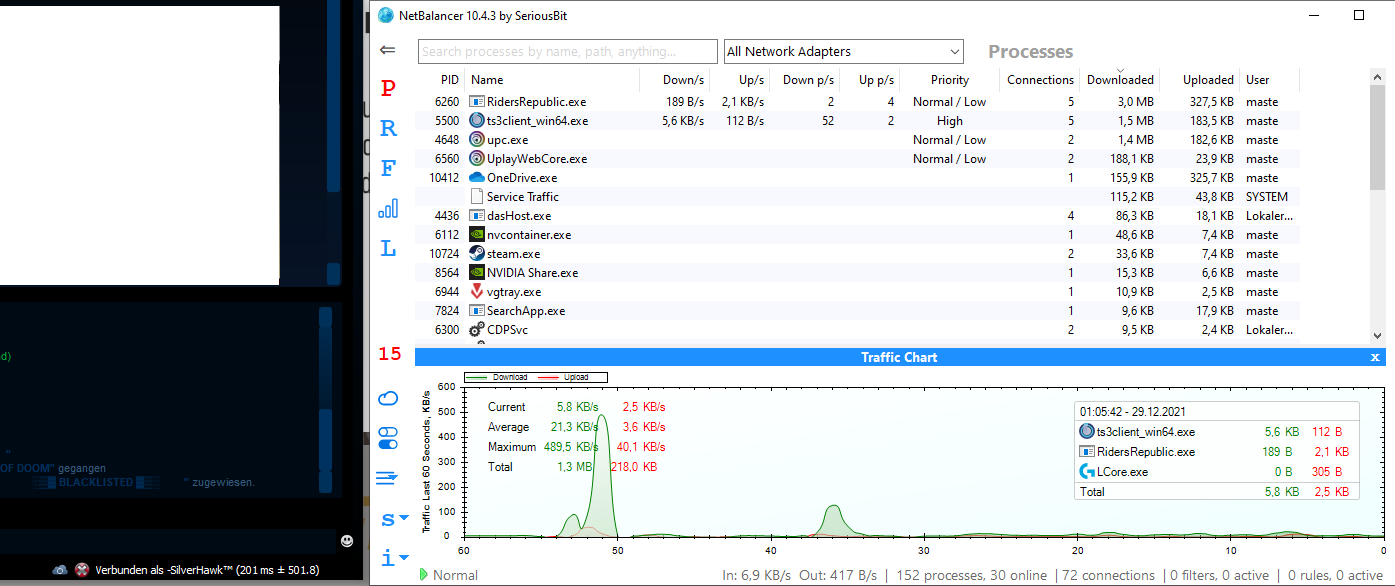Image resolution: width=1395 pixels, height=586 pixels.
Task: Open the All Network Adapters dropdown
Action: pyautogui.click(x=843, y=52)
